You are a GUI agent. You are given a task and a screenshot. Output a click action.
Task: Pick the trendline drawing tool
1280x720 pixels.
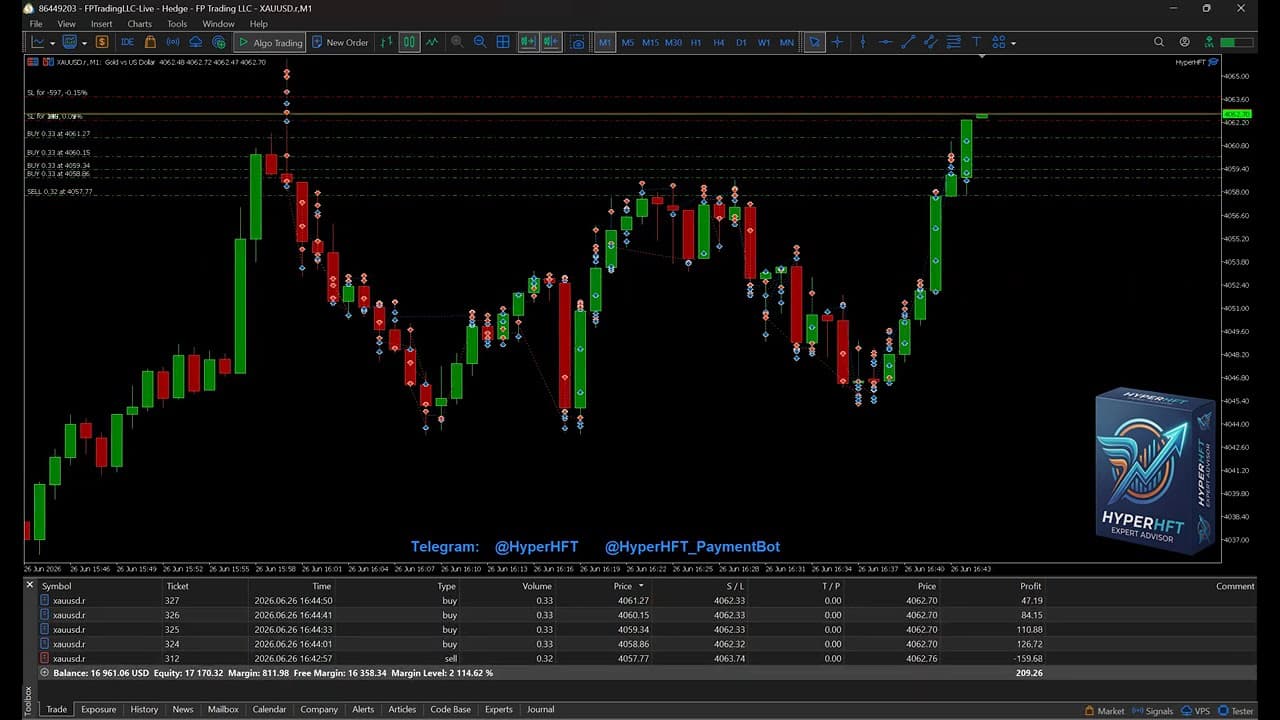908,42
